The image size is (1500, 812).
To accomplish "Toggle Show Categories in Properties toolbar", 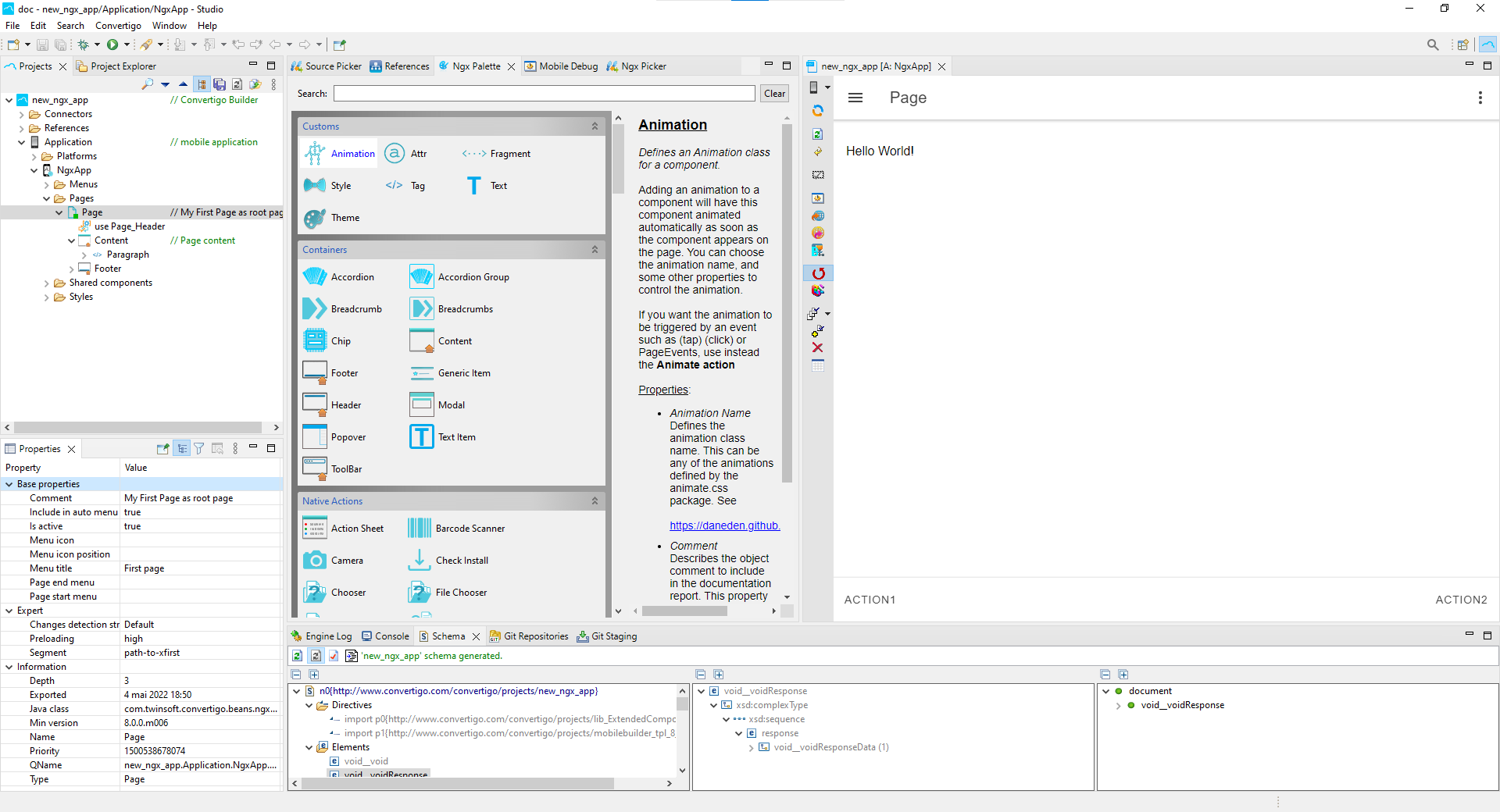I will [x=181, y=449].
